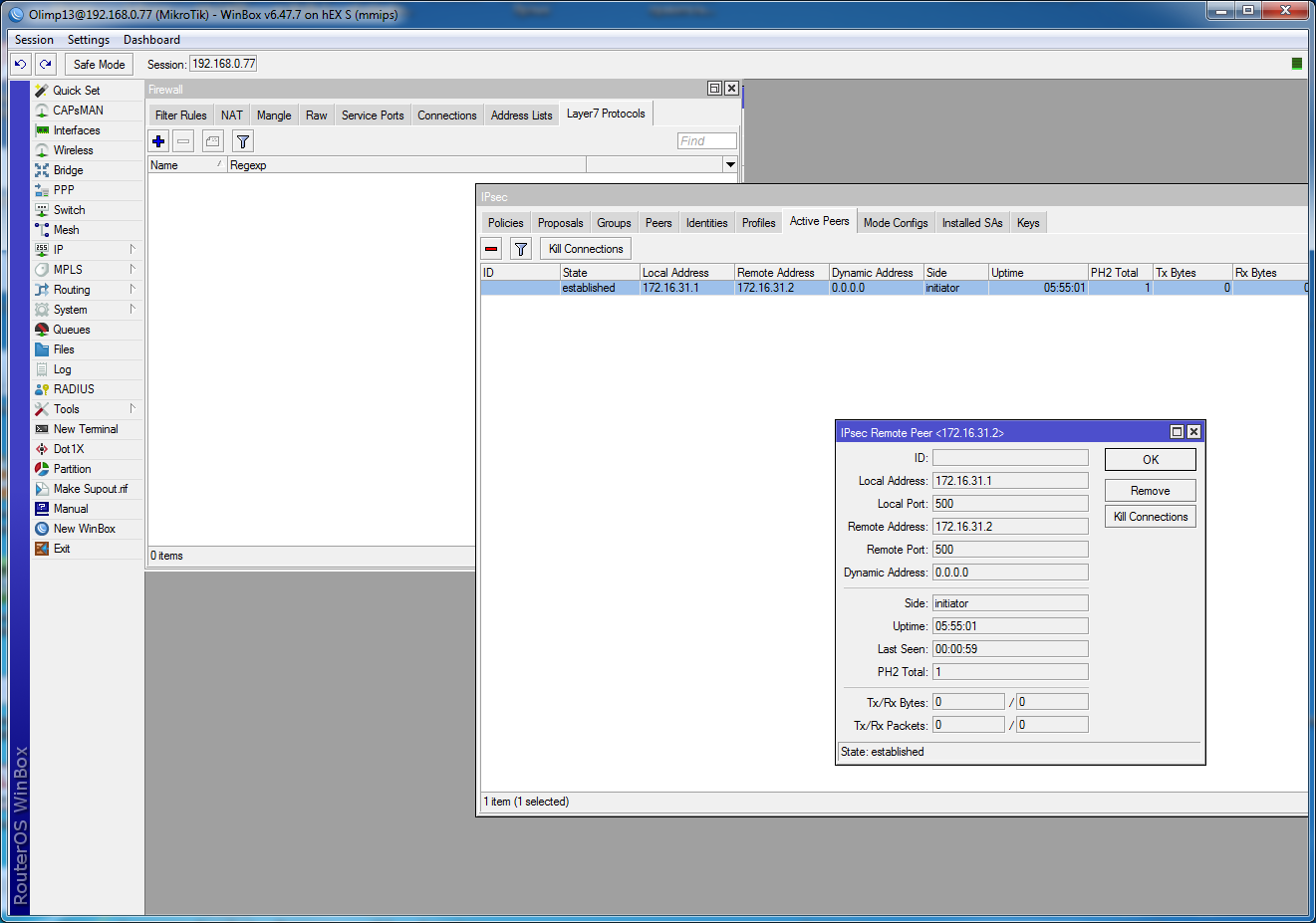
Task: Open the Settings menu
Action: pyautogui.click(x=89, y=40)
